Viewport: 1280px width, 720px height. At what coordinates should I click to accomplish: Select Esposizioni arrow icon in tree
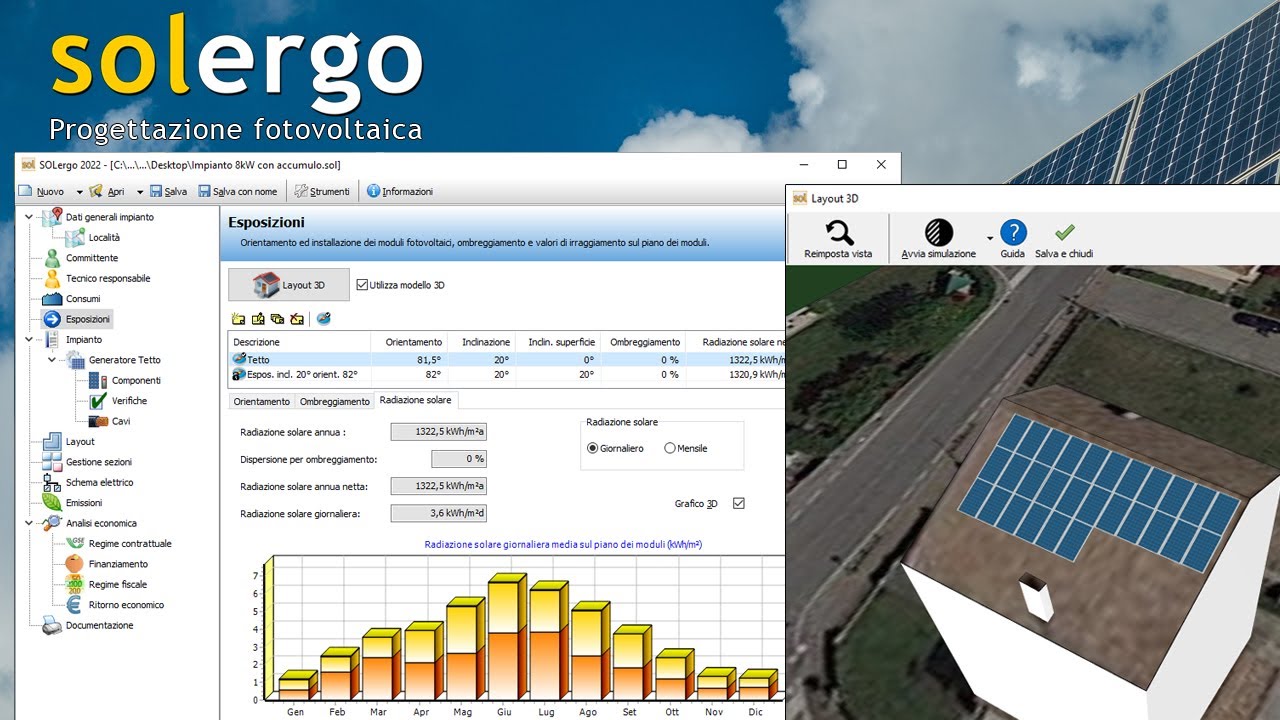[x=52, y=319]
